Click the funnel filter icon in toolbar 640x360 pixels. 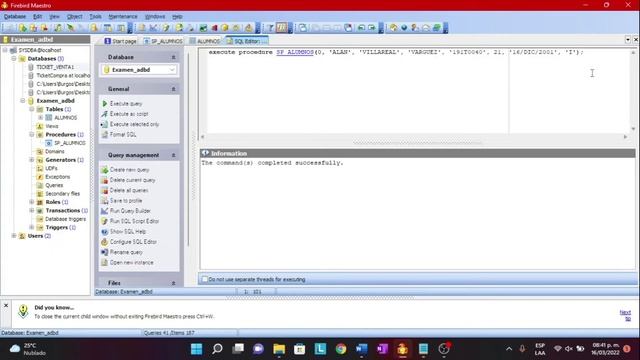point(270,28)
